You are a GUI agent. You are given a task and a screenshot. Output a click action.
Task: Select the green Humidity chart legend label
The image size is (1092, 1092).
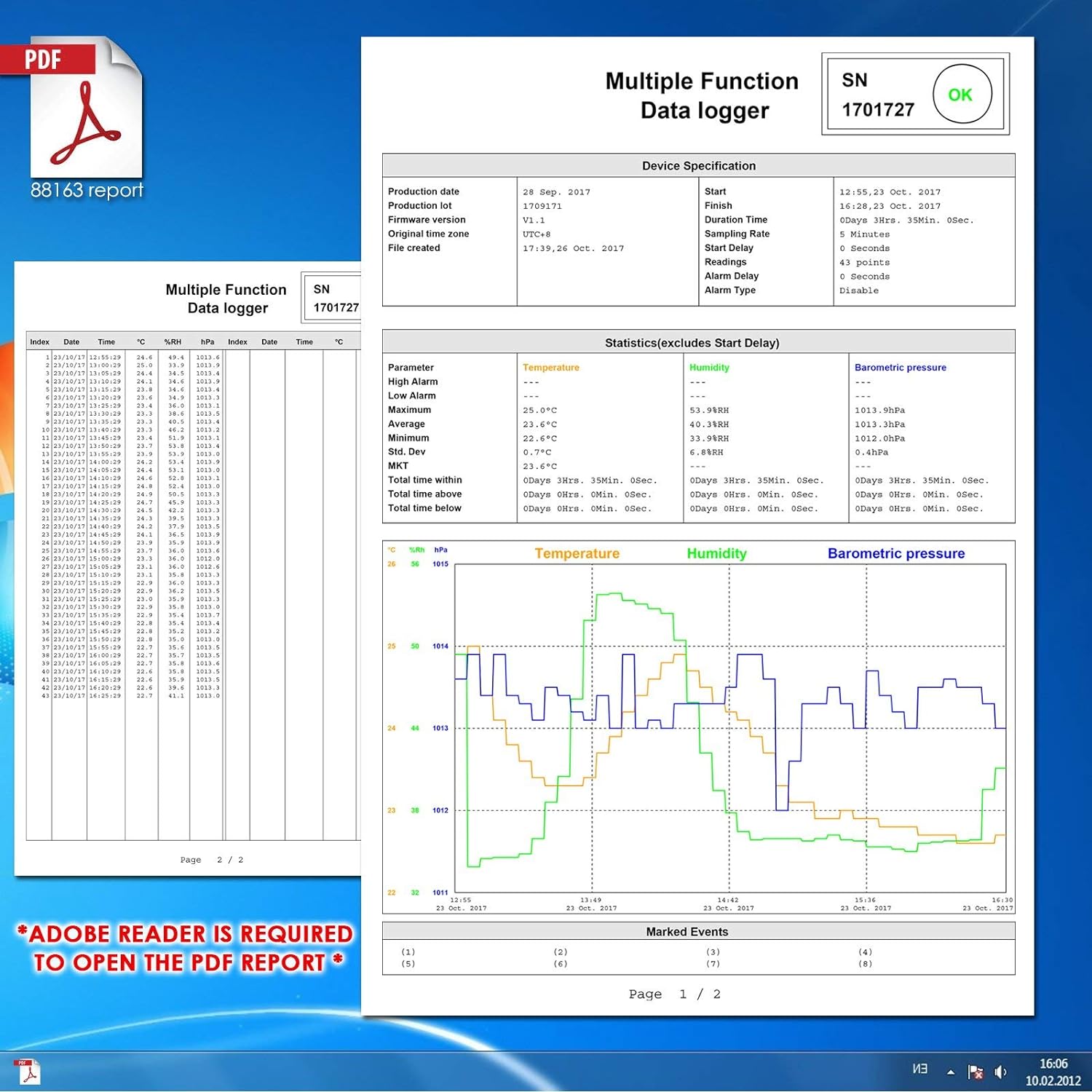click(716, 553)
